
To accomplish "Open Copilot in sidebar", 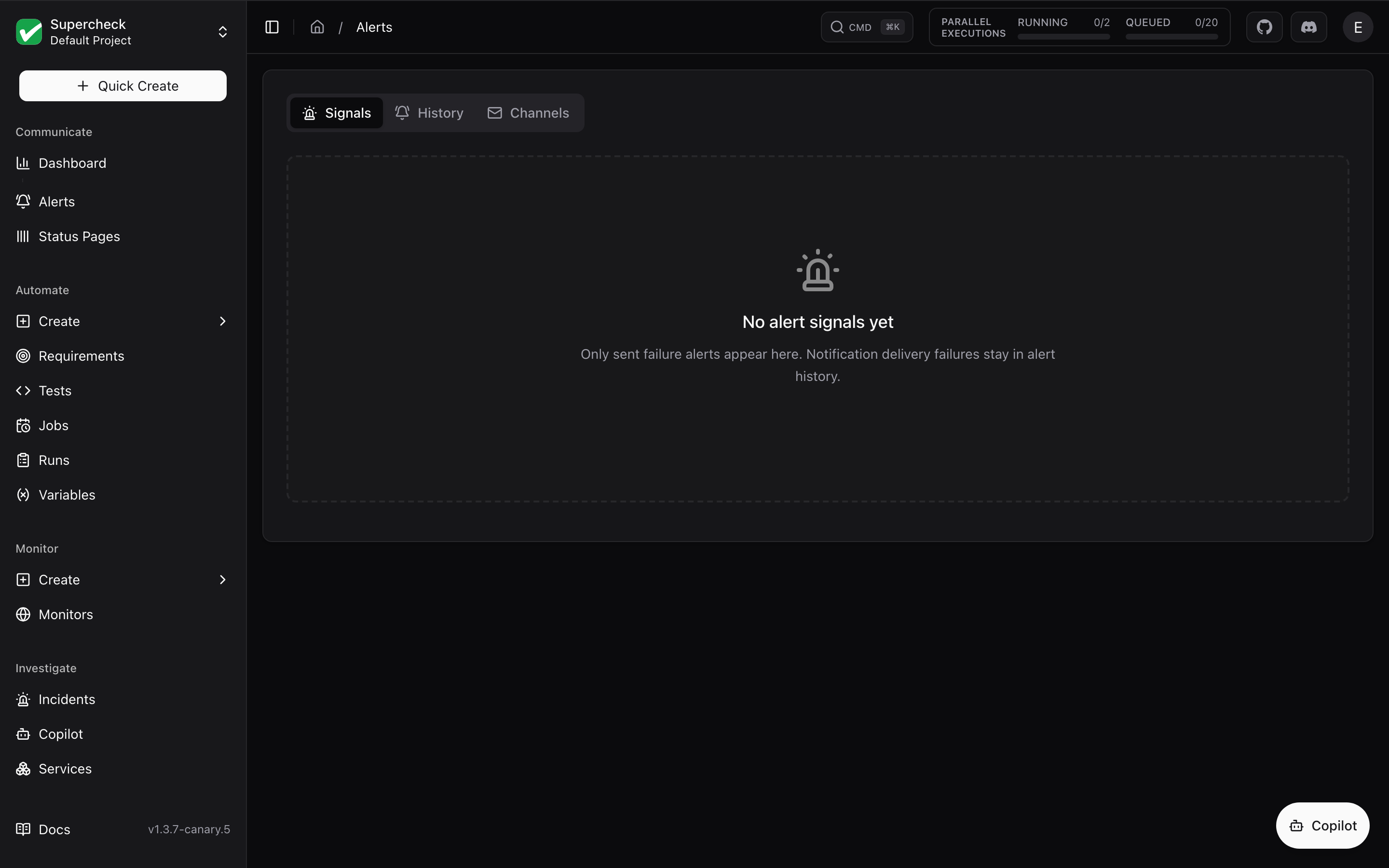I will [123, 734].
